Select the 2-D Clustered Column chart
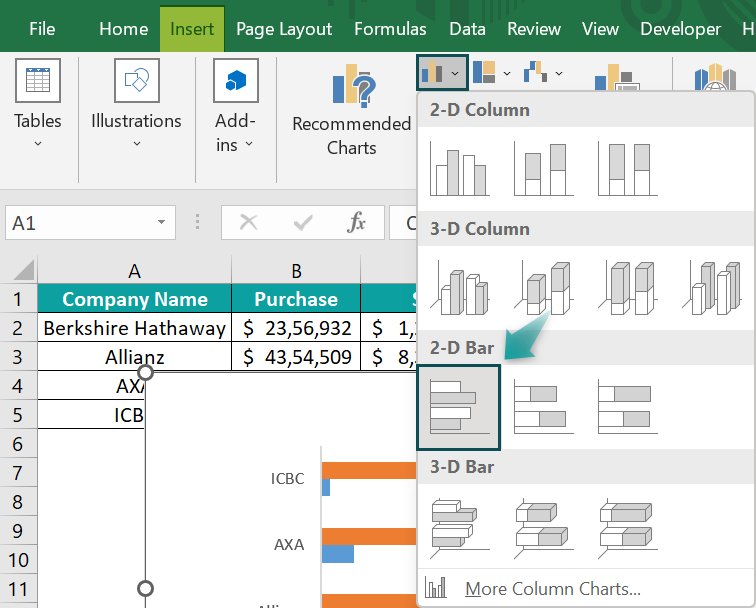This screenshot has width=756, height=608. tap(459, 168)
